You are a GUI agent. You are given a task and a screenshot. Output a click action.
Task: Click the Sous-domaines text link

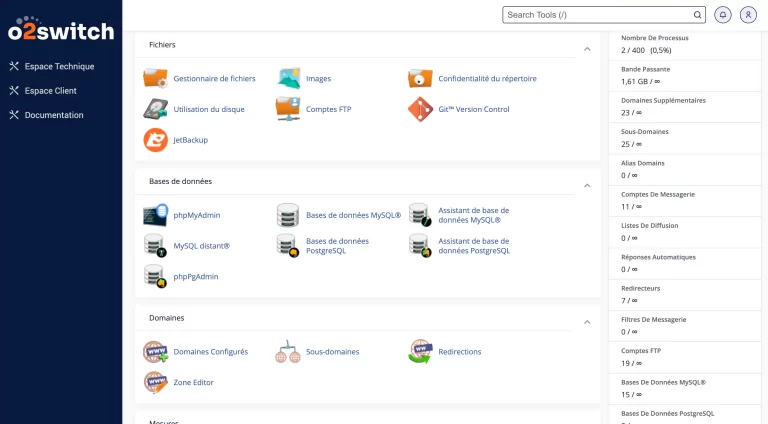point(333,352)
